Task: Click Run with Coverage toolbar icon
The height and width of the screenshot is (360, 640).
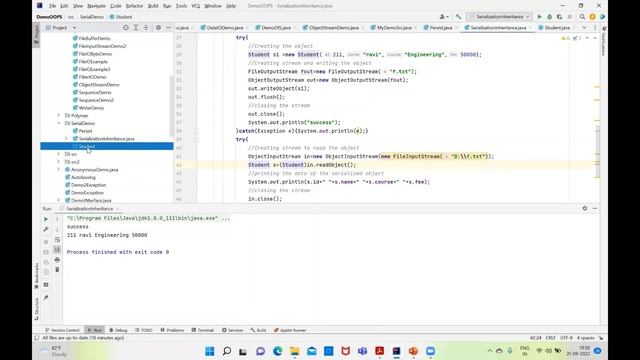Action: coord(560,17)
